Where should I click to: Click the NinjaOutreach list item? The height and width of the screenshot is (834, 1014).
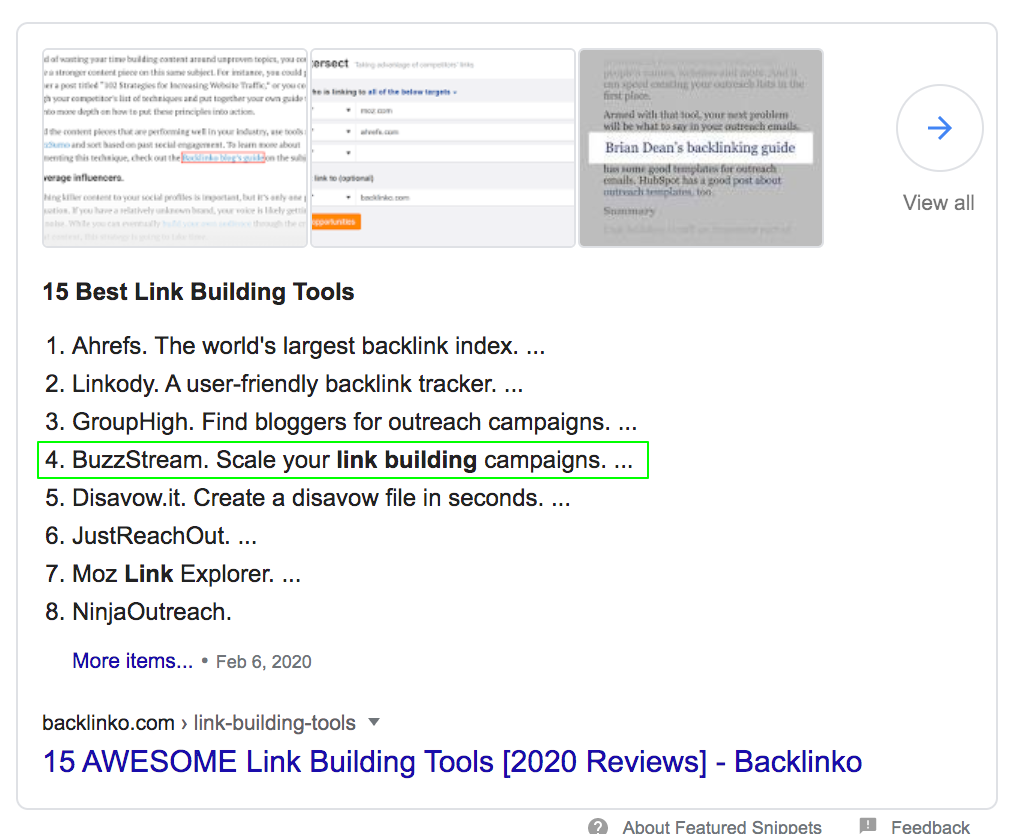pos(138,612)
